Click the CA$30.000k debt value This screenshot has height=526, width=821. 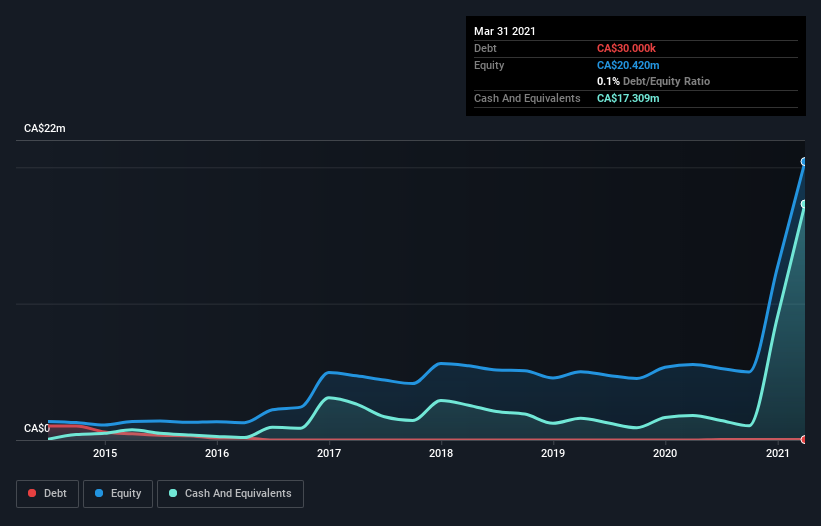[x=626, y=48]
